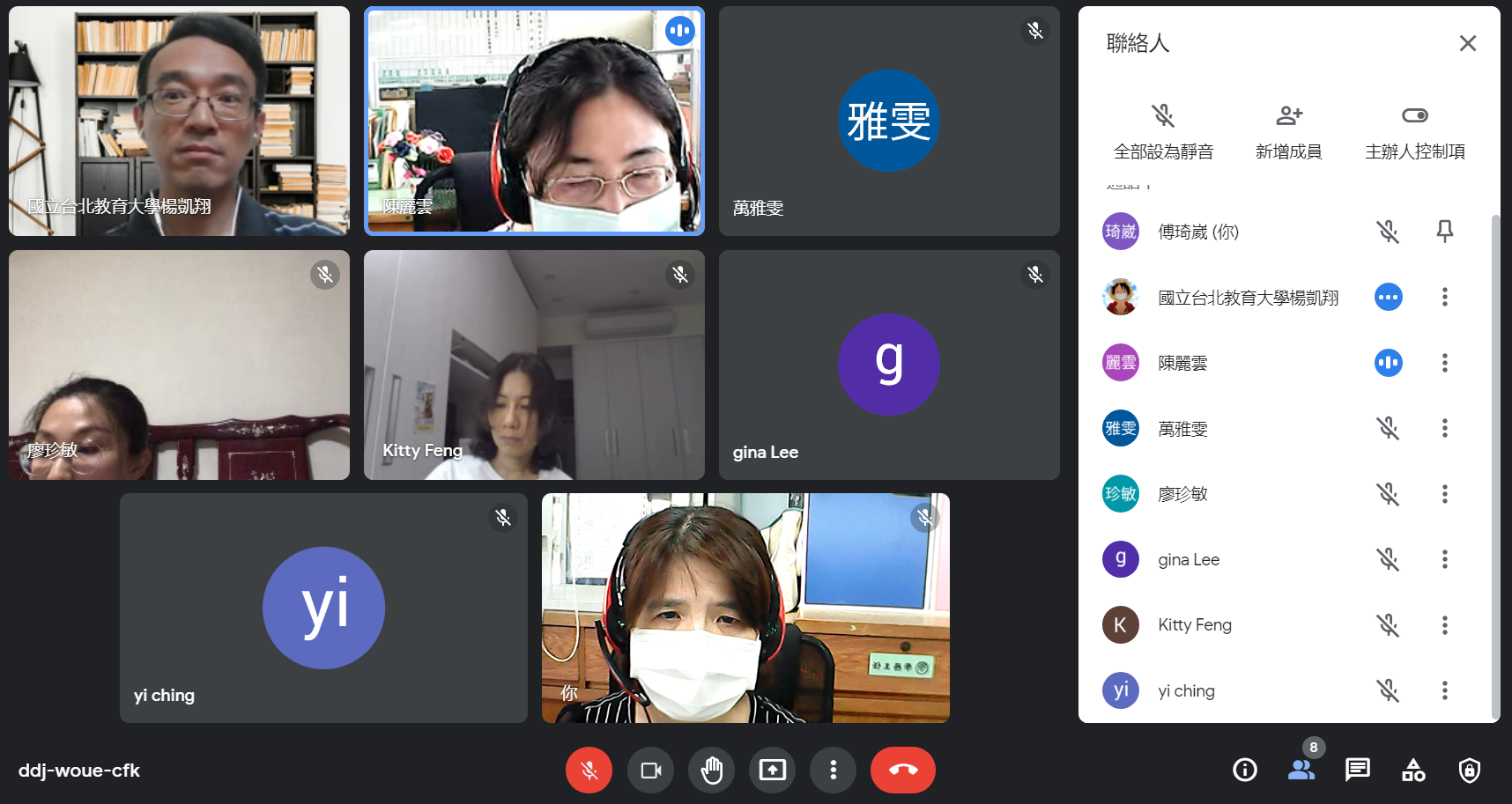Open host controls shield icon
The height and width of the screenshot is (804, 1512).
point(1469,771)
